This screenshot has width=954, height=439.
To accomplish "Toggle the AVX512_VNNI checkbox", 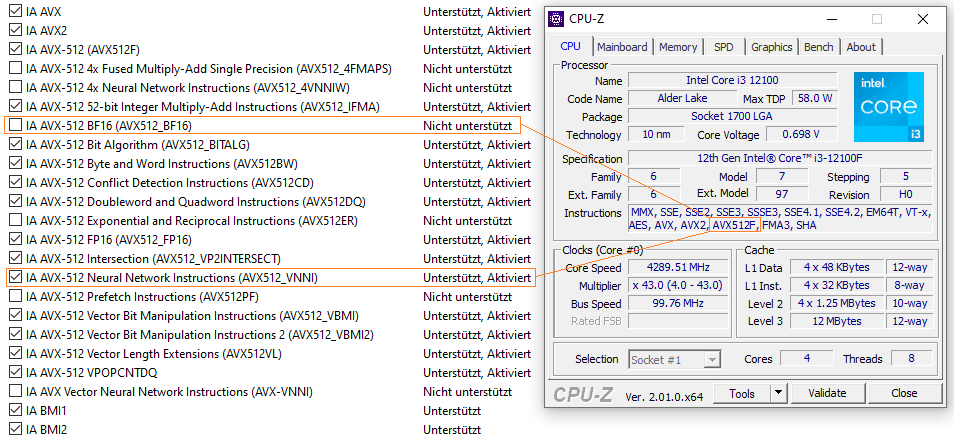I will (16, 278).
